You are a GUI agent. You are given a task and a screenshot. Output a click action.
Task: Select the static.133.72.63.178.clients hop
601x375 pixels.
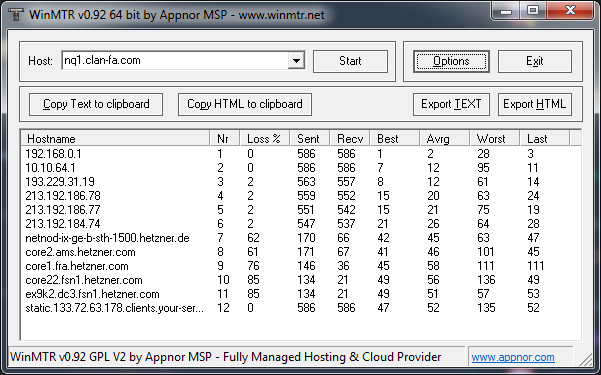[x=301, y=308]
